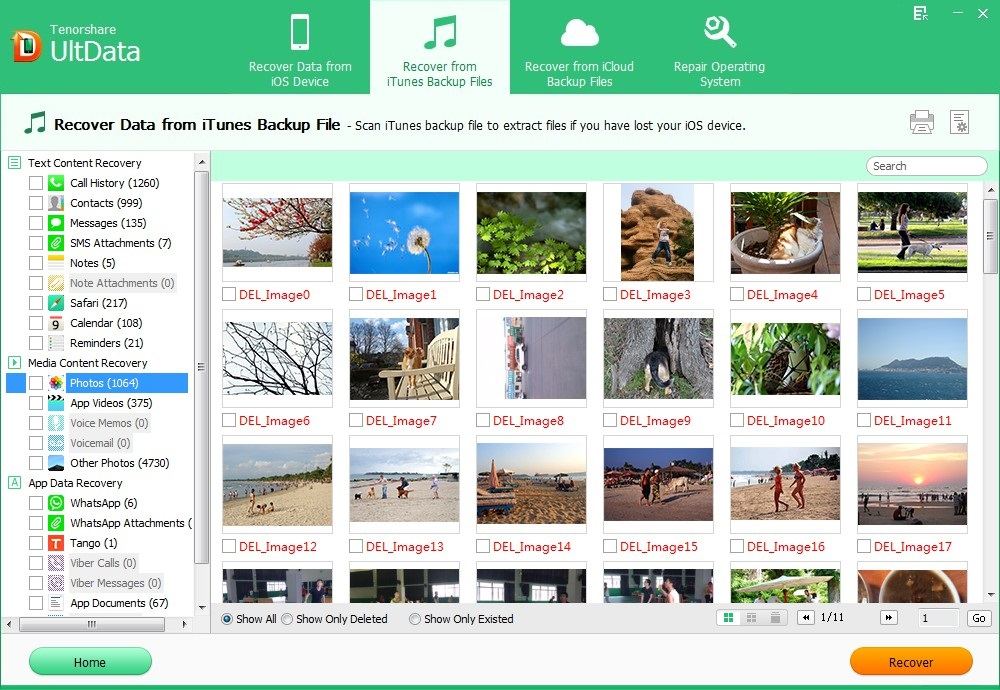Collapse the Text Content Recovery section
Viewport: 1000px width, 690px height.
(x=14, y=163)
